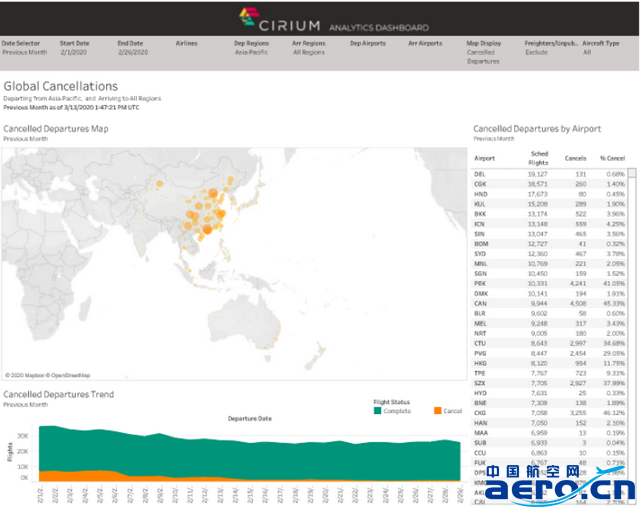Select the BLR airport row
Screen dimensions: 640x512
point(549,314)
